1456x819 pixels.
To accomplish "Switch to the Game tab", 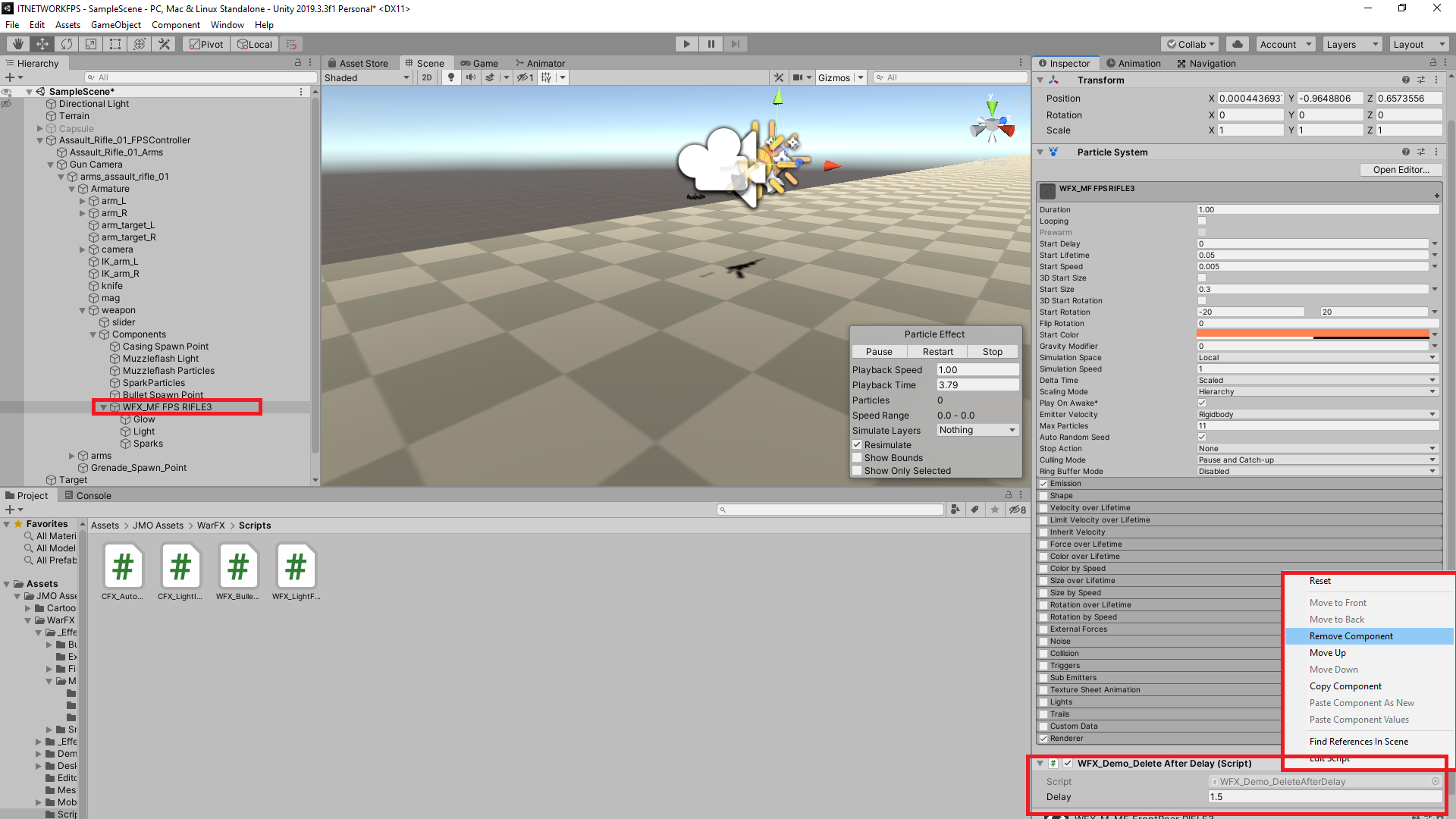I will pos(479,63).
